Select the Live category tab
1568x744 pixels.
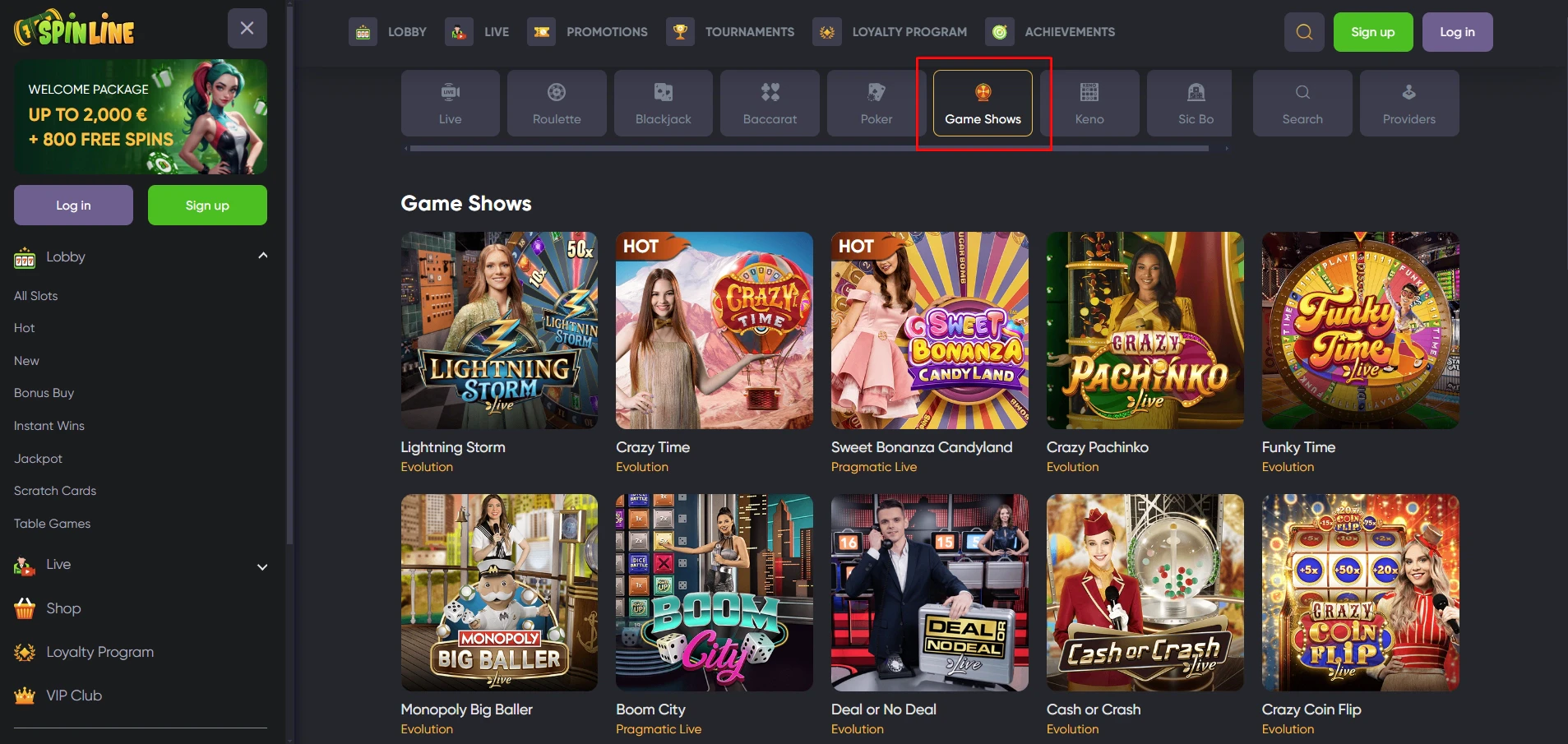(x=451, y=103)
